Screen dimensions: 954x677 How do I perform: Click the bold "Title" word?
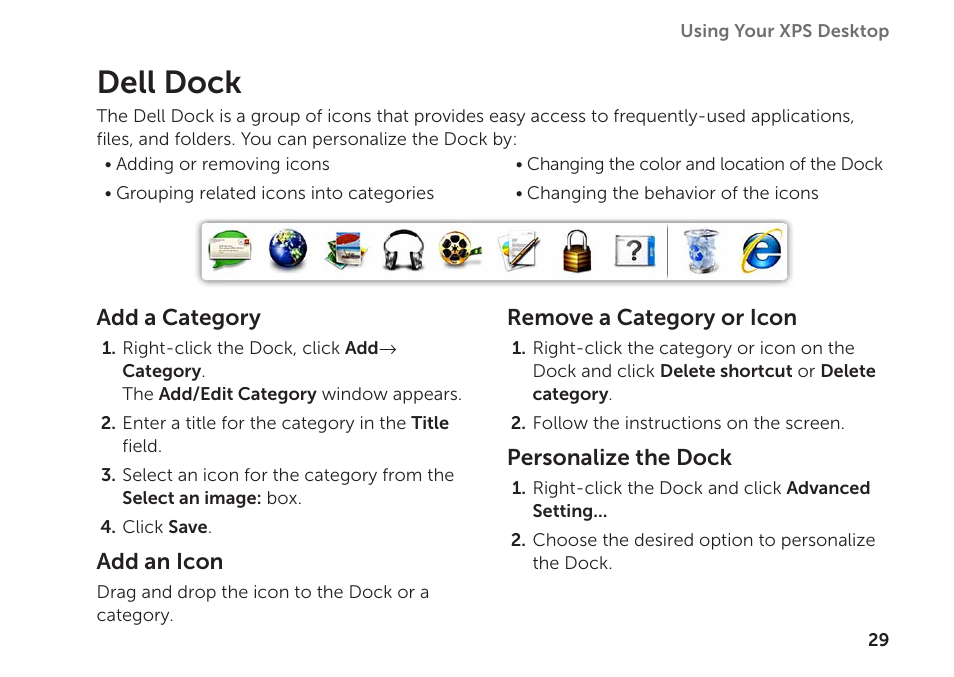coord(430,423)
